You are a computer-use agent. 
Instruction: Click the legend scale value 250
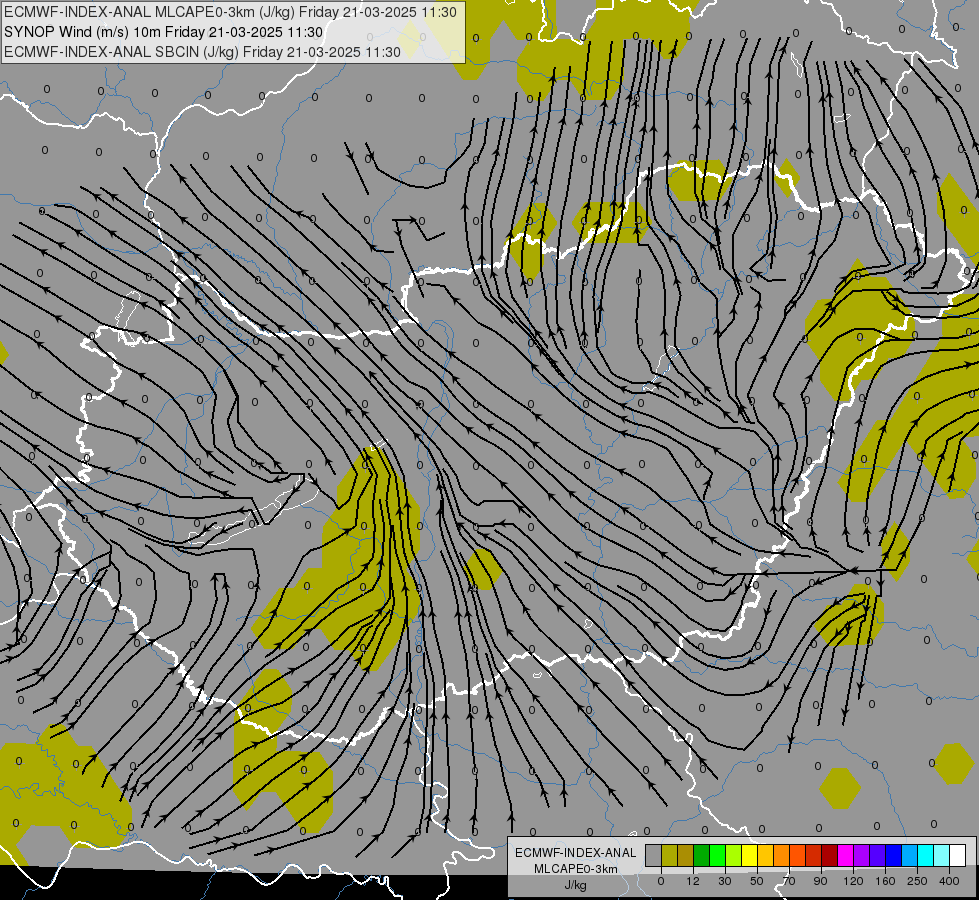pyautogui.click(x=917, y=881)
